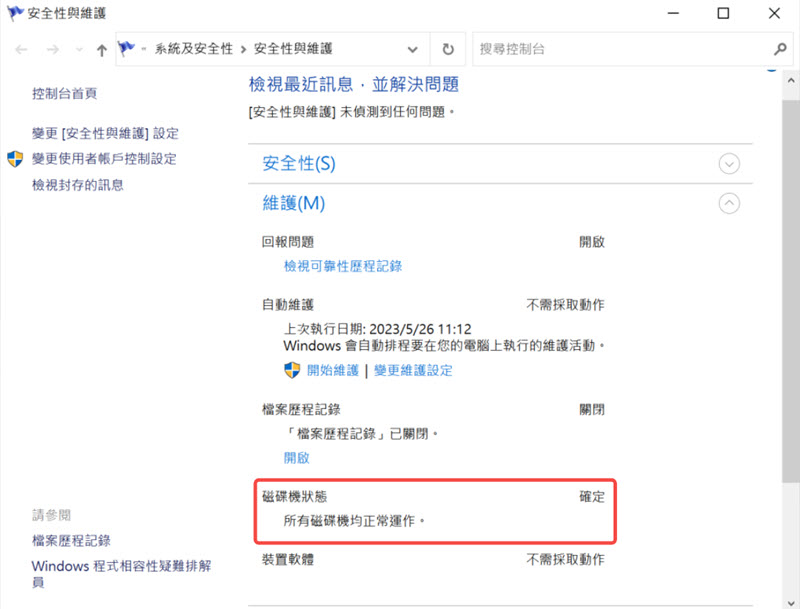Click 開啟 link under 檔案歷程記錄

click(297, 458)
